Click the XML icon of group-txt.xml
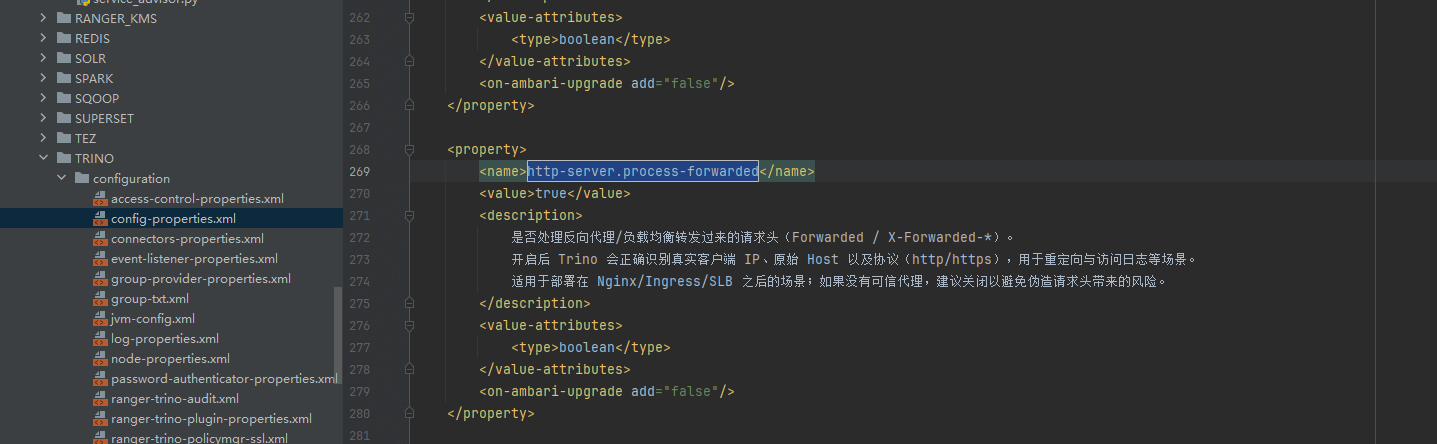This screenshot has width=1437, height=444. coord(100,298)
